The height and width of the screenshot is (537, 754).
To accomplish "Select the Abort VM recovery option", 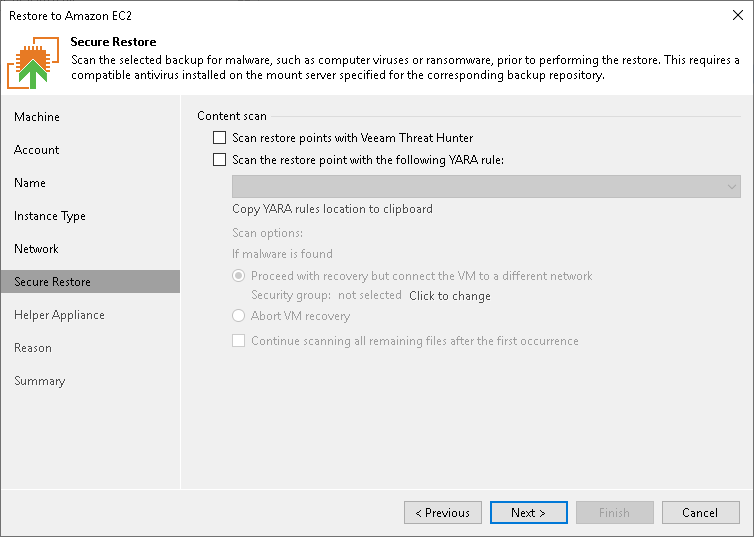I will [239, 315].
